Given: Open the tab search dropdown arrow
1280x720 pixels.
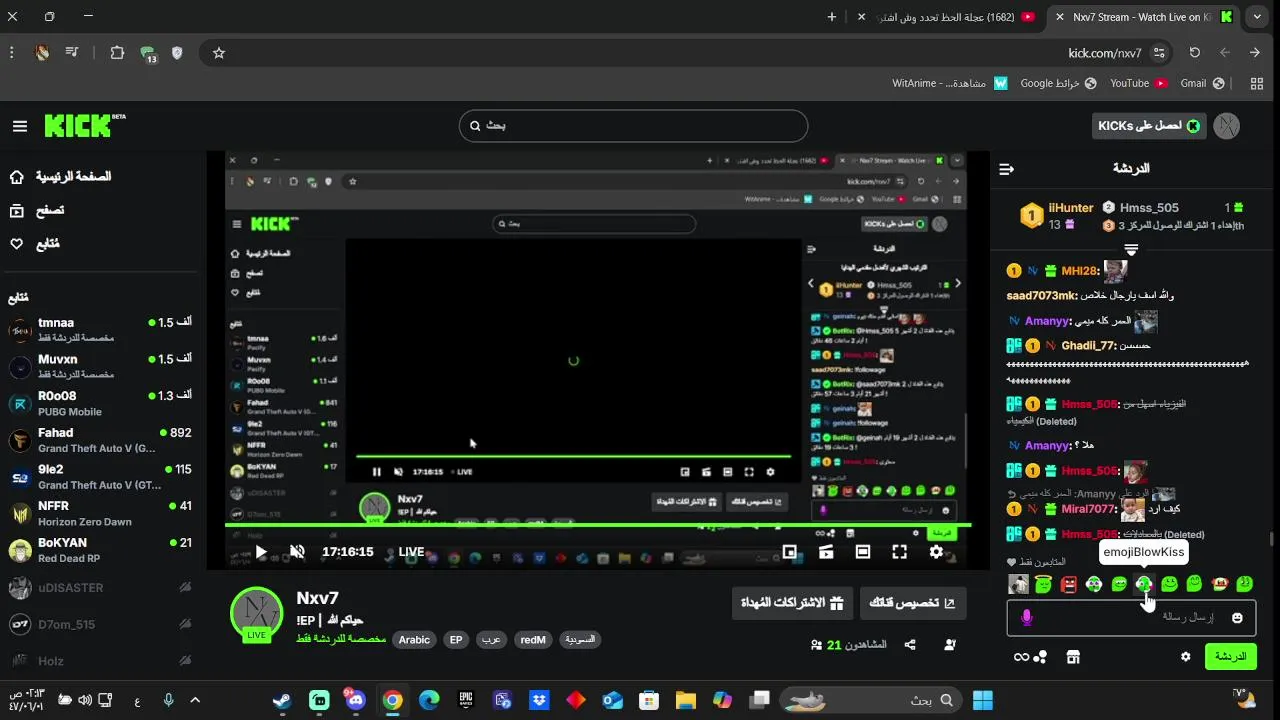Looking at the screenshot, I should tap(1257, 17).
